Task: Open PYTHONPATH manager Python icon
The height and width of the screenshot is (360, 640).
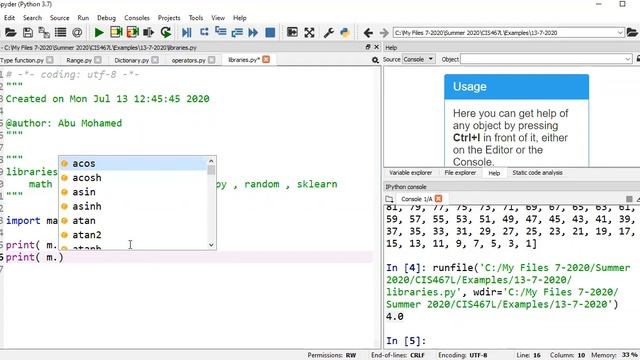Action: 345,33
